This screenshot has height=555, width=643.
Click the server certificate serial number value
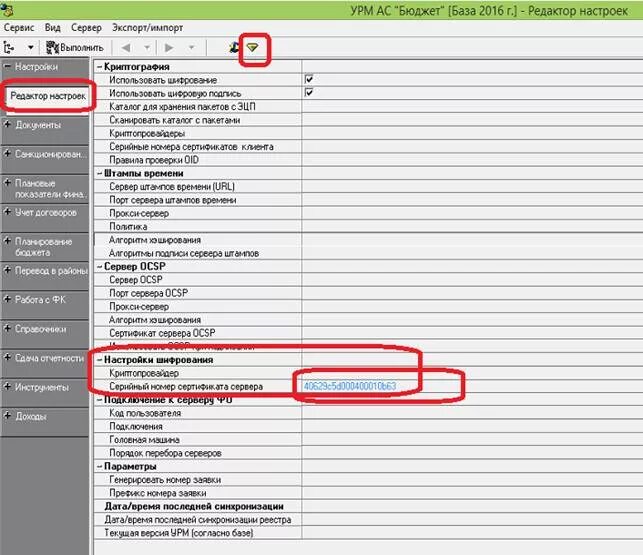click(x=350, y=386)
